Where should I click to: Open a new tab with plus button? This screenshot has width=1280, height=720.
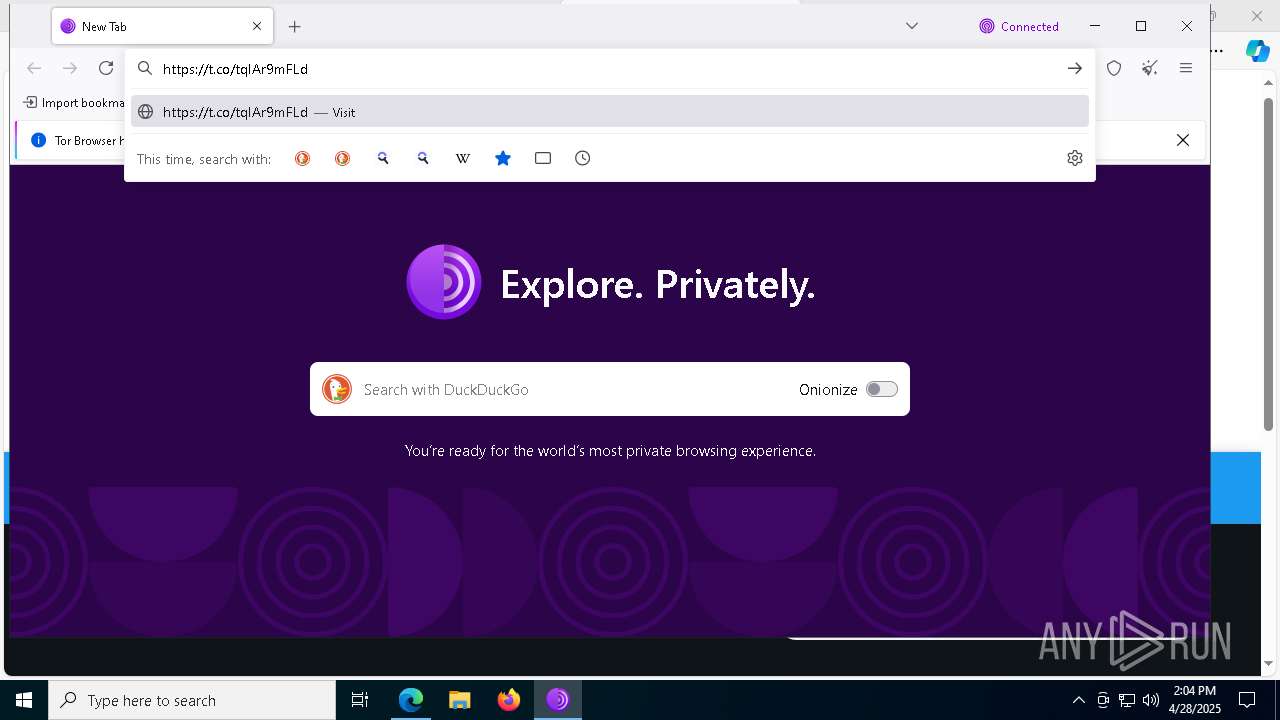pyautogui.click(x=294, y=27)
